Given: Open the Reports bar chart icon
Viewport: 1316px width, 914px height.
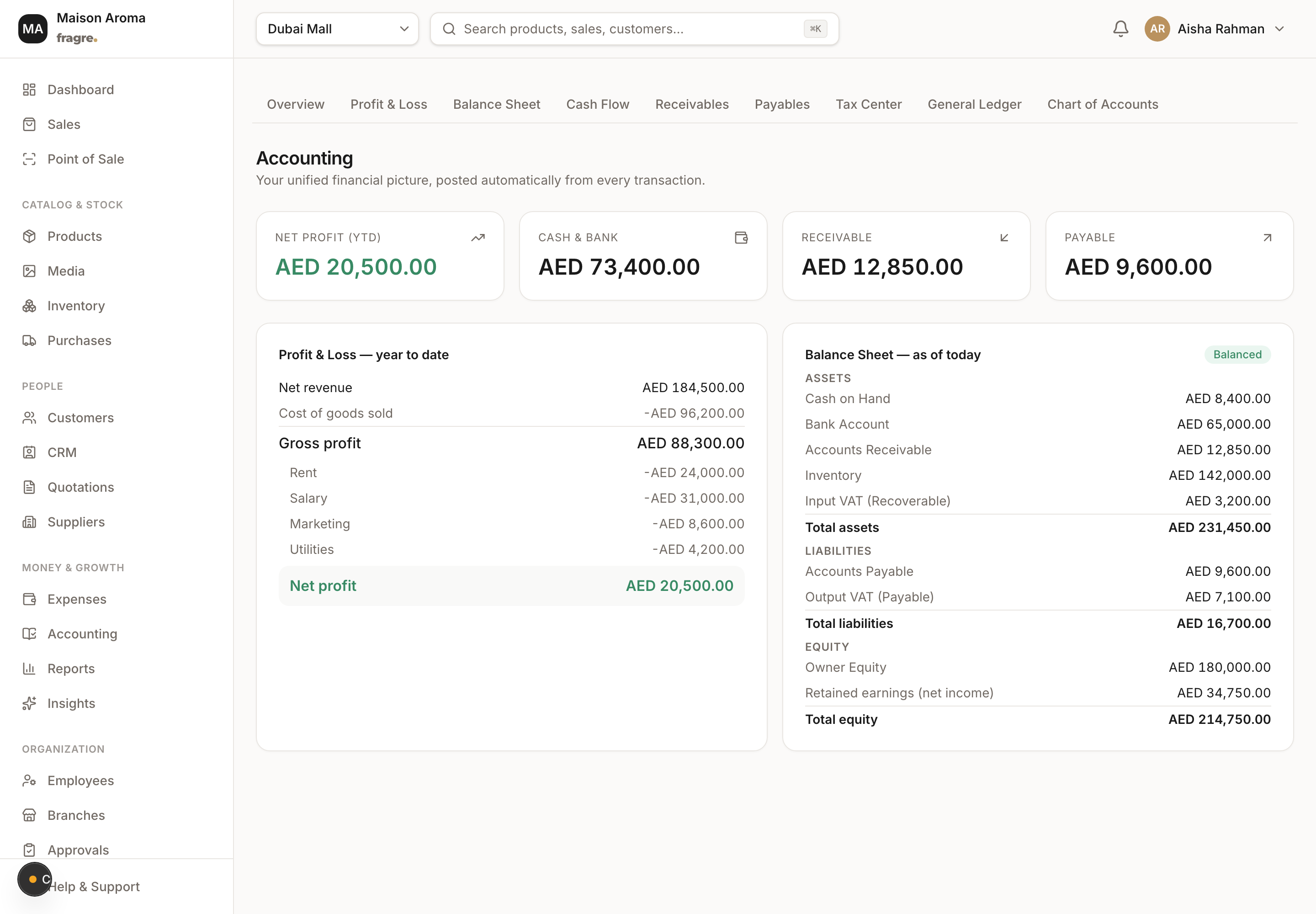Looking at the screenshot, I should click(x=29, y=668).
